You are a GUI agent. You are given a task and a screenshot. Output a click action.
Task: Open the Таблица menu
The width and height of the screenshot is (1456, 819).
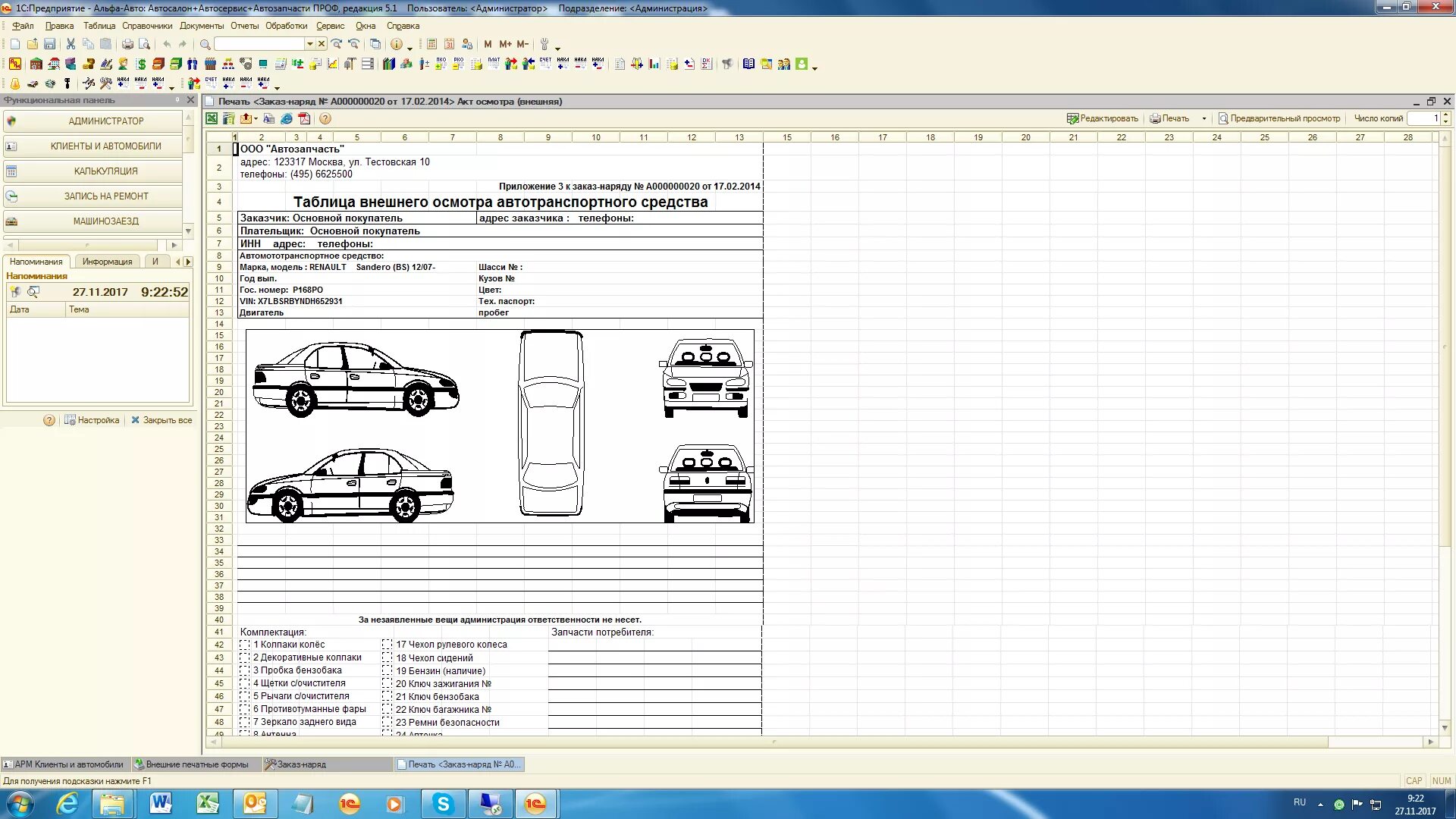click(99, 26)
